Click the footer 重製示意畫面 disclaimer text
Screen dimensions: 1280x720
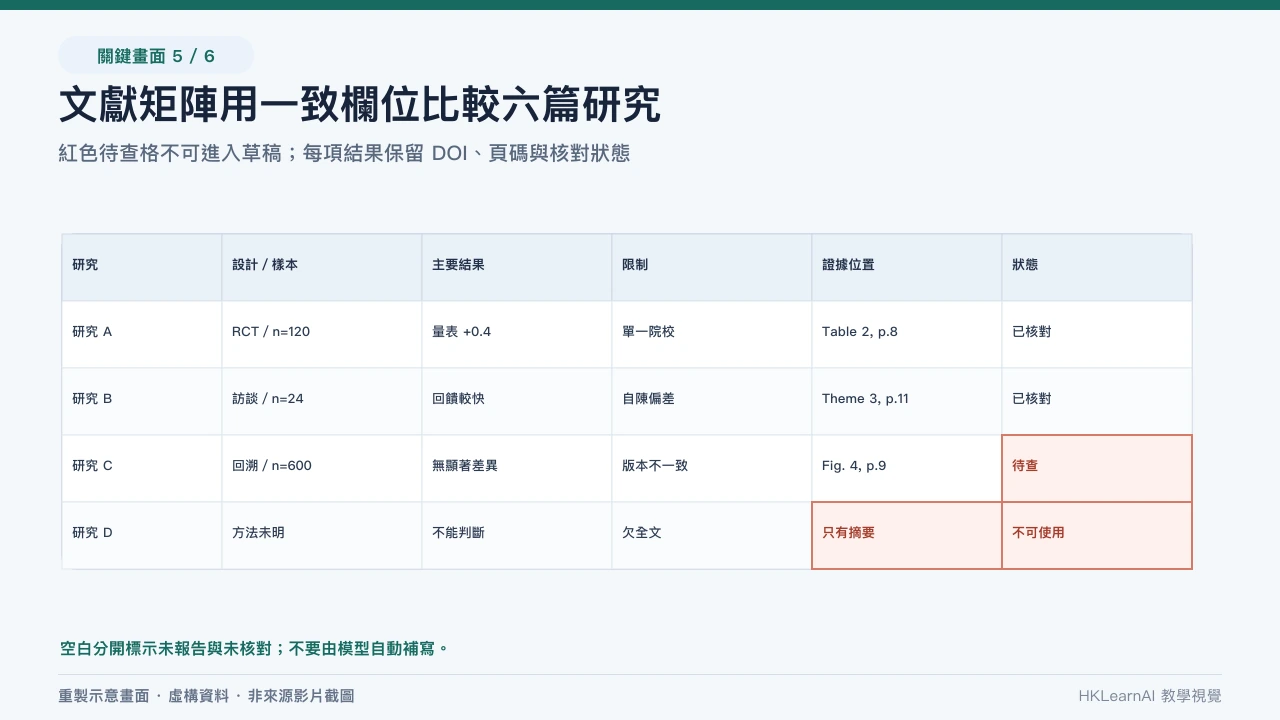tap(206, 696)
